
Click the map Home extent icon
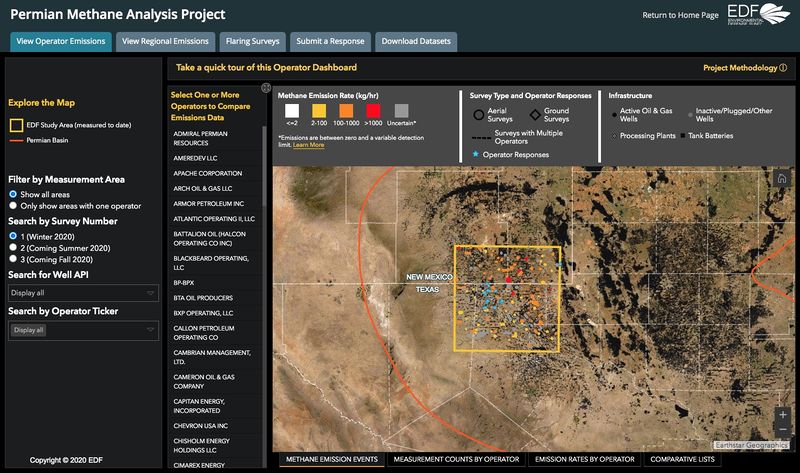[781, 178]
